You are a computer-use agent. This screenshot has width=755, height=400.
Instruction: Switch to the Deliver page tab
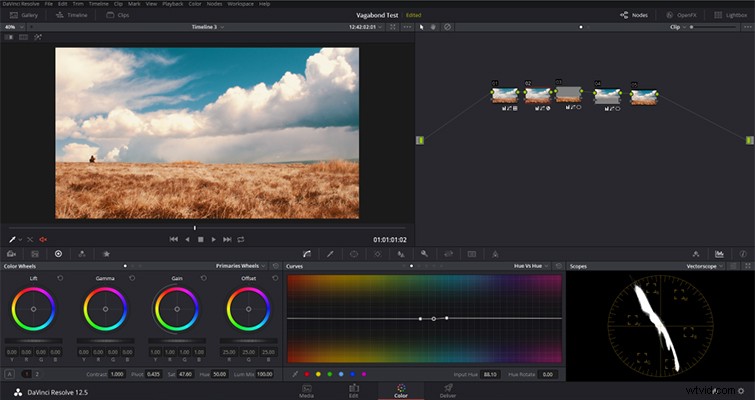coord(448,390)
